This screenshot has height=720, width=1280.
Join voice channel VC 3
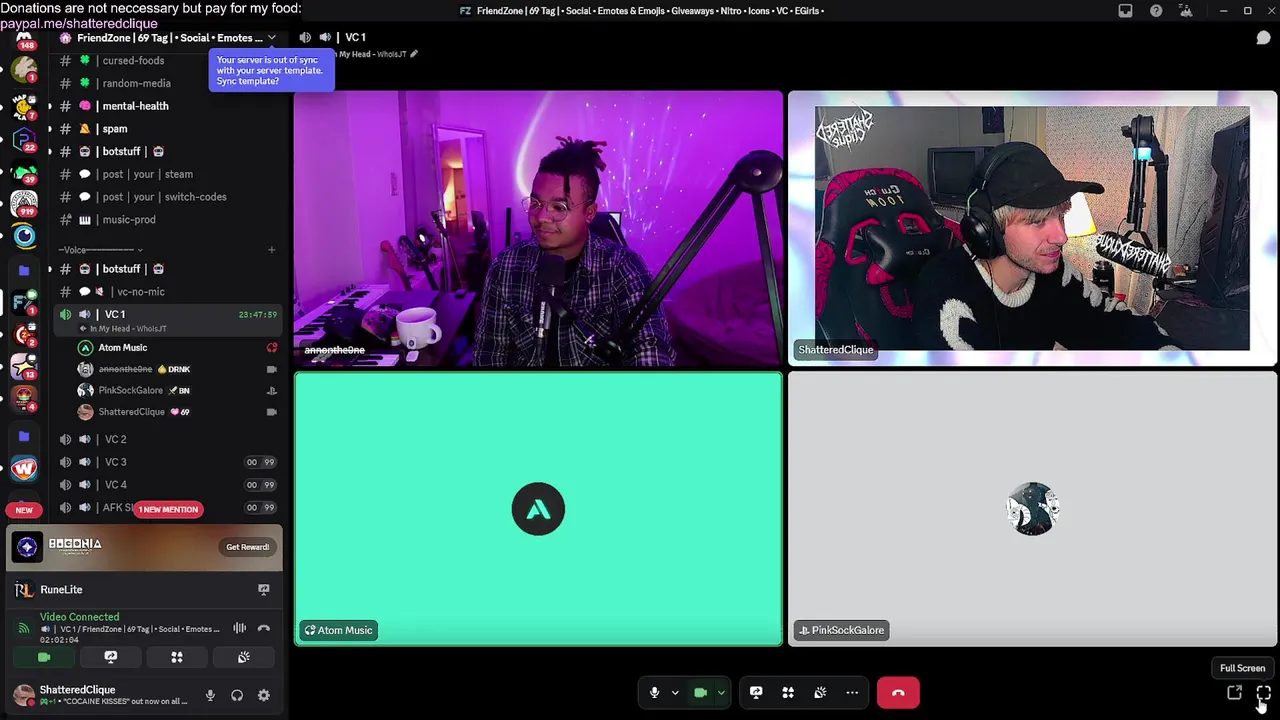coord(167,462)
